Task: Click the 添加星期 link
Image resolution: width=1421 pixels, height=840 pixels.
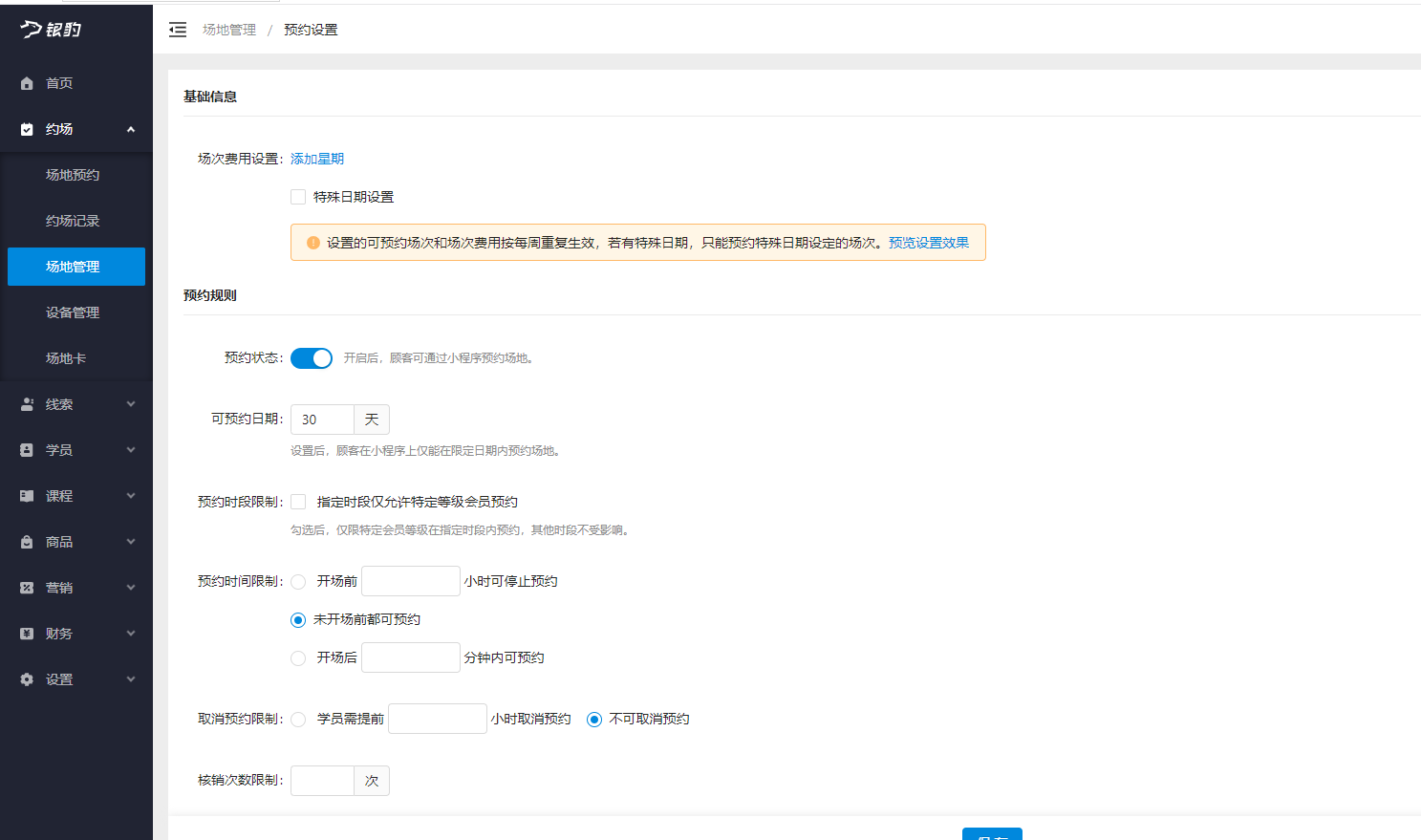Action: click(x=316, y=158)
